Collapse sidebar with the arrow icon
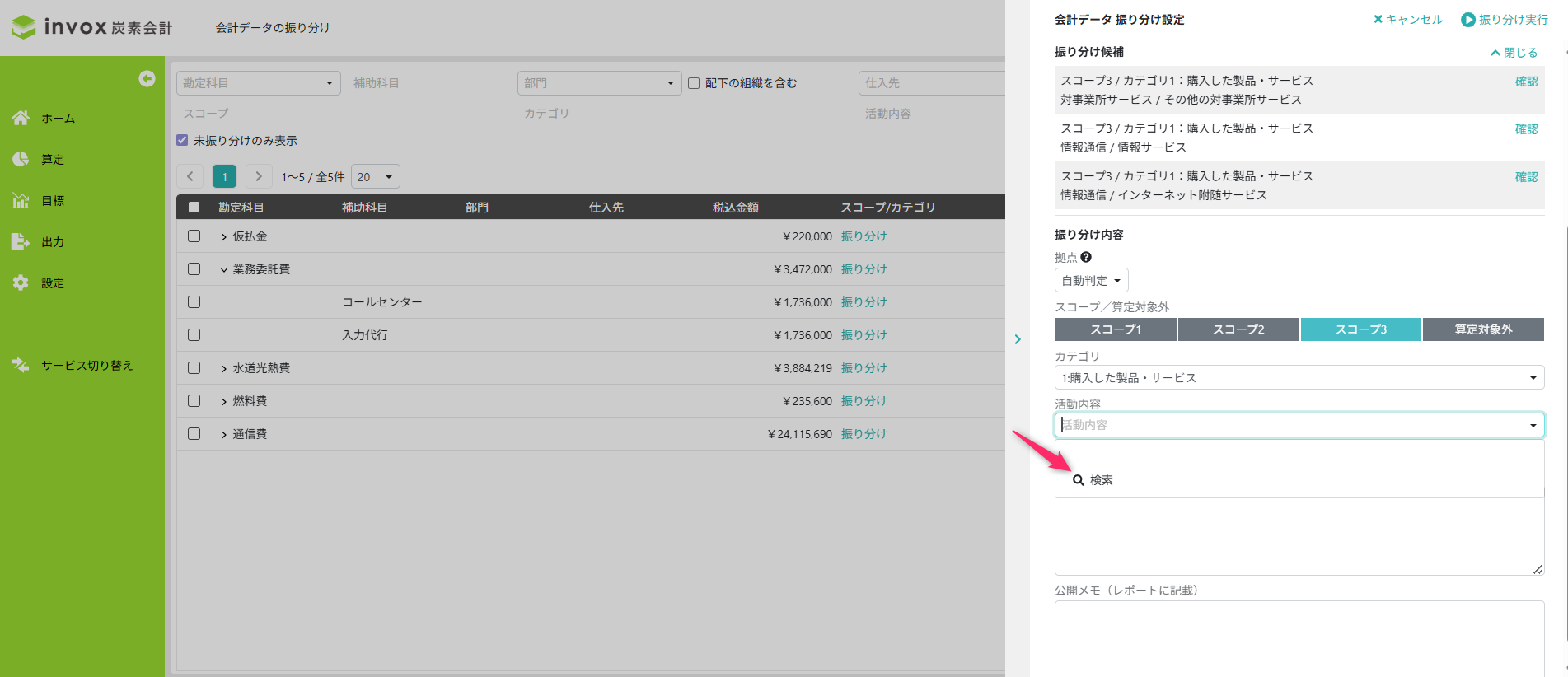 (x=147, y=78)
